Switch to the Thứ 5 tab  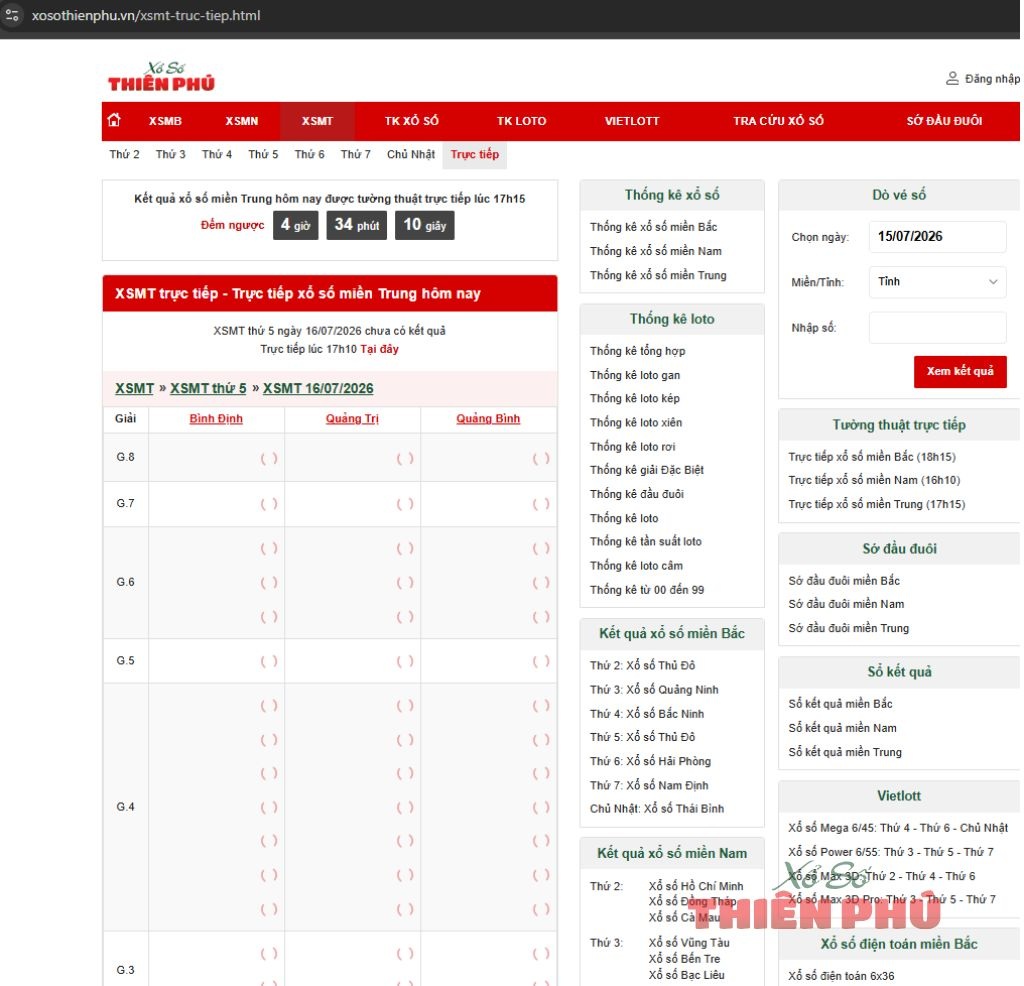[x=263, y=154]
